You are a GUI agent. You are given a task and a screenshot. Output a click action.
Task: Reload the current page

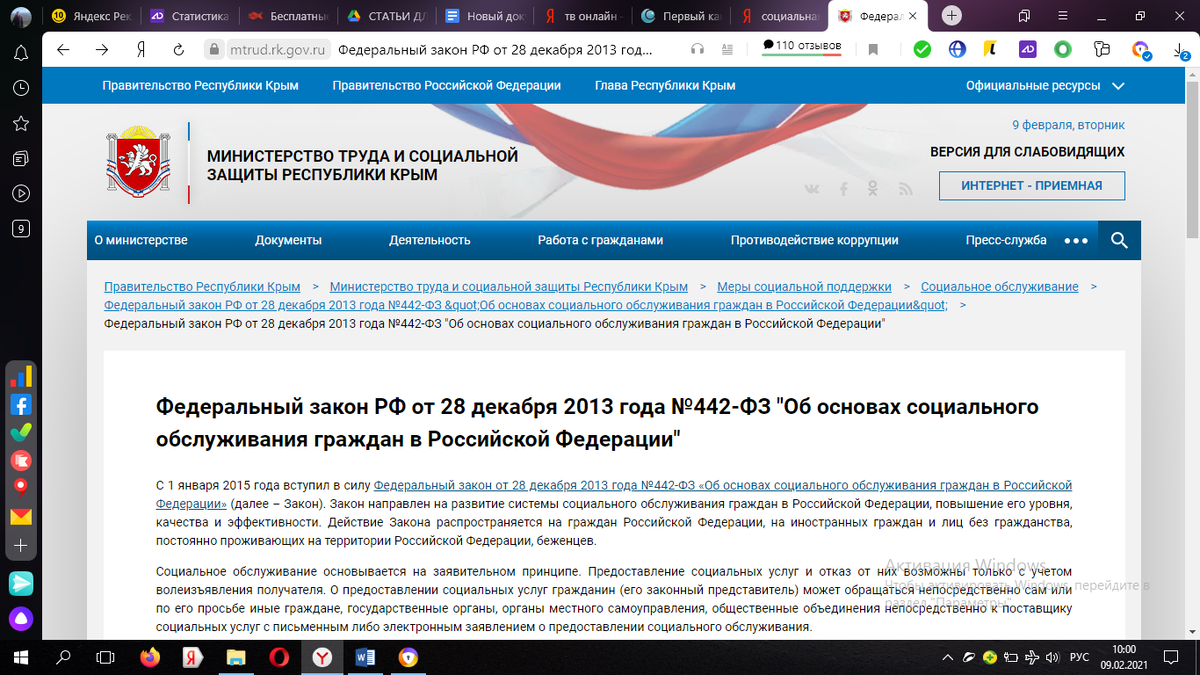(179, 50)
